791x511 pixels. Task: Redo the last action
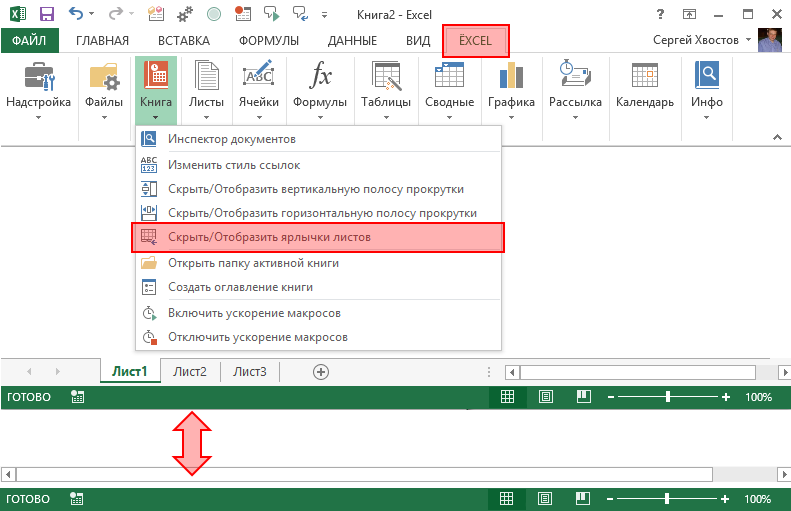pyautogui.click(x=116, y=14)
